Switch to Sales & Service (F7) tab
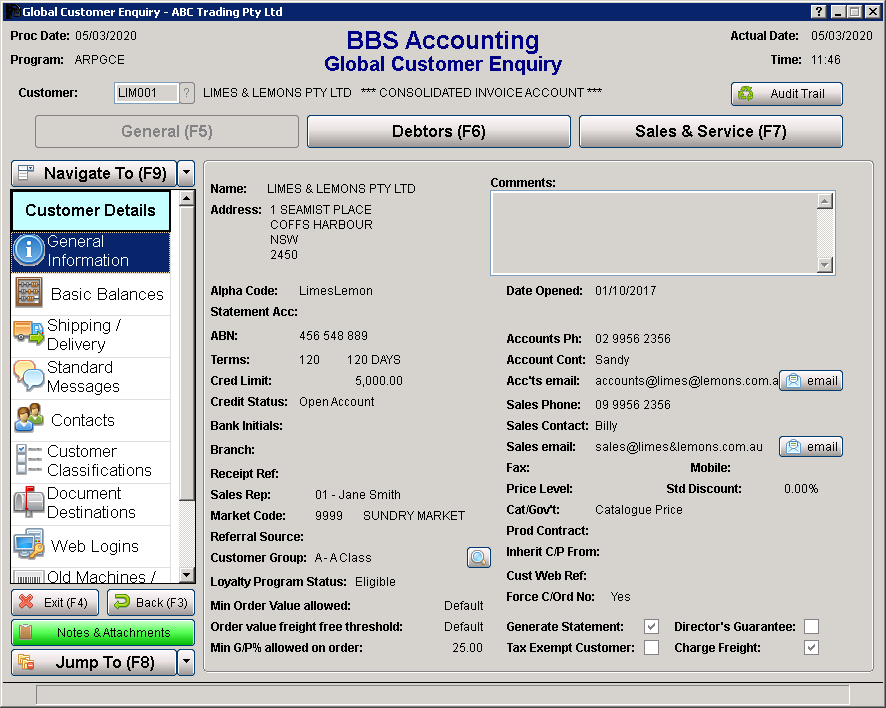Screen dimensions: 886x708 pos(710,131)
